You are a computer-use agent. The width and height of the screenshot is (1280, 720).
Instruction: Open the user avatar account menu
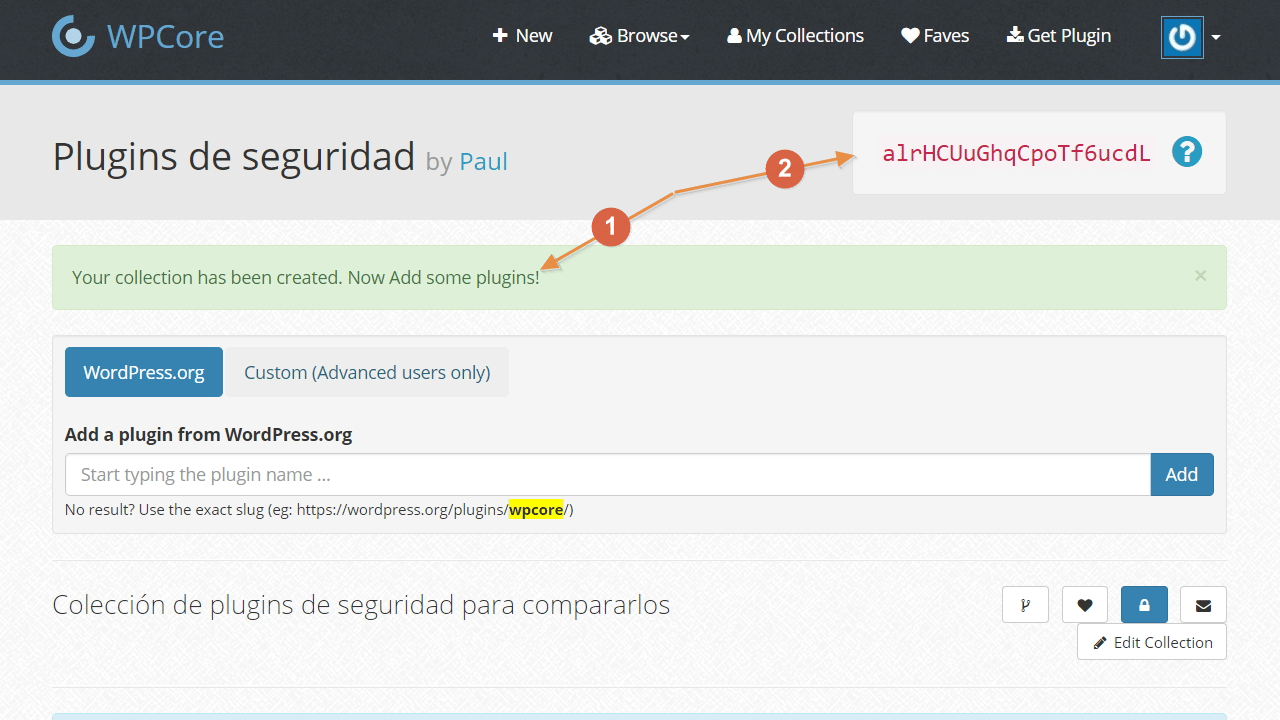click(1190, 37)
